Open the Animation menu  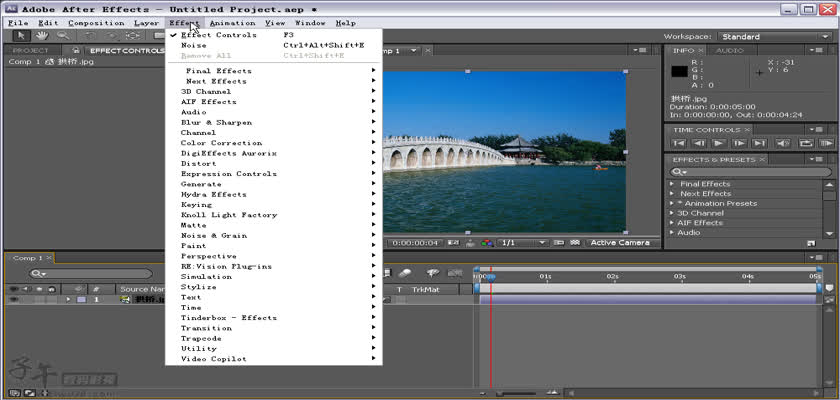click(x=232, y=23)
